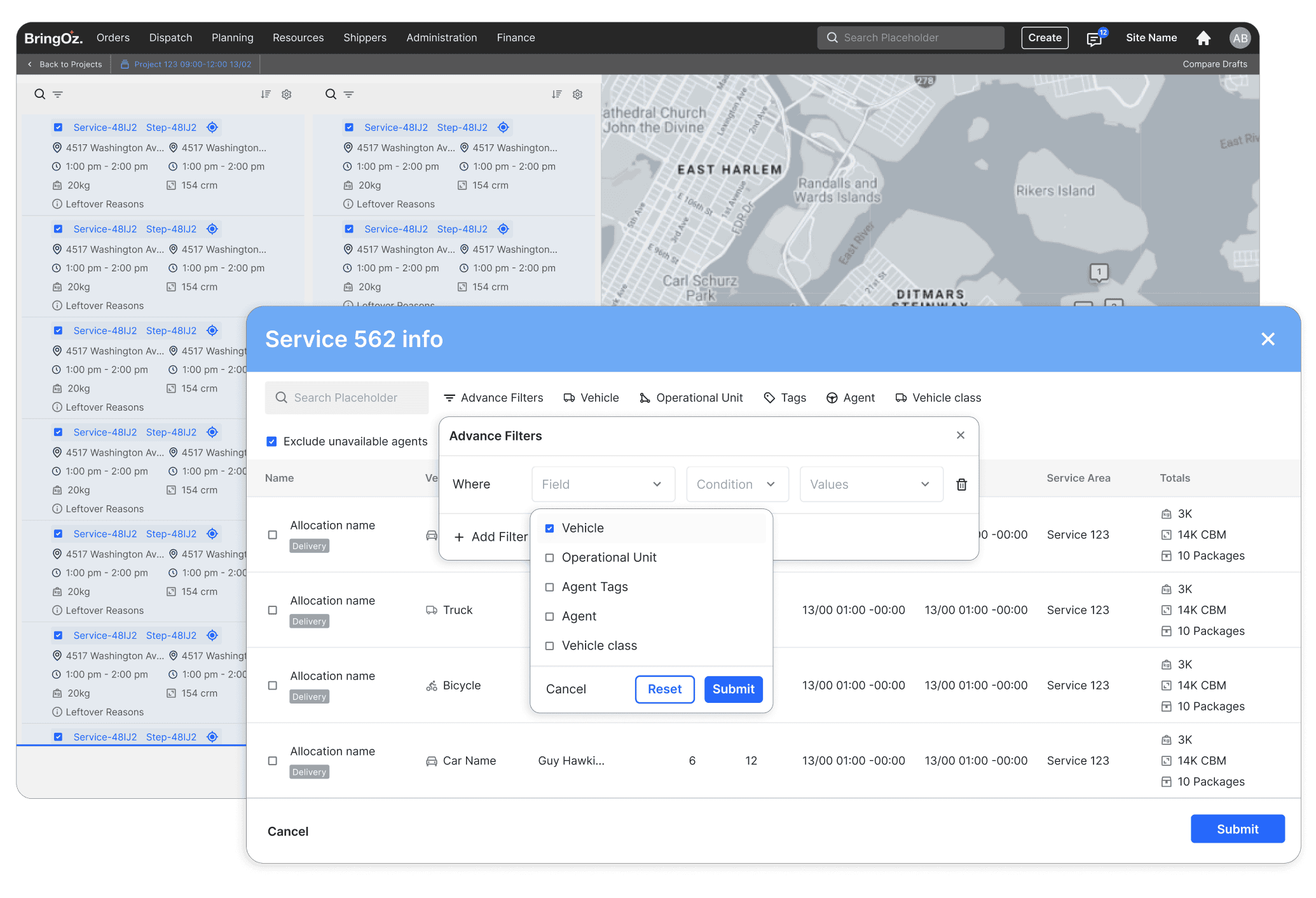This screenshot has width=1316, height=898.
Task: Click the Create button
Action: pyautogui.click(x=1045, y=37)
